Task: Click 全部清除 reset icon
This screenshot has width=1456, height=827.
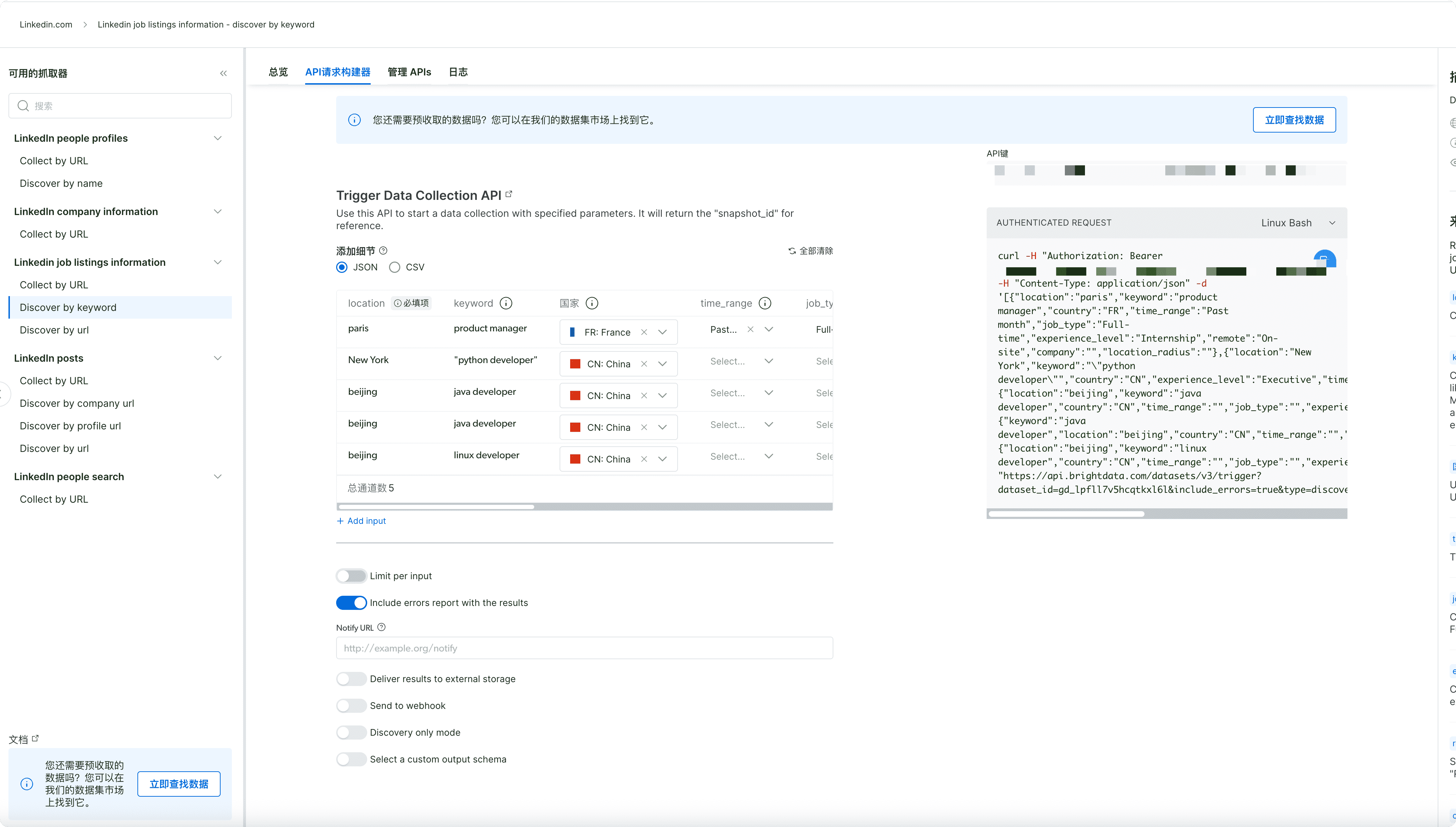Action: click(792, 251)
